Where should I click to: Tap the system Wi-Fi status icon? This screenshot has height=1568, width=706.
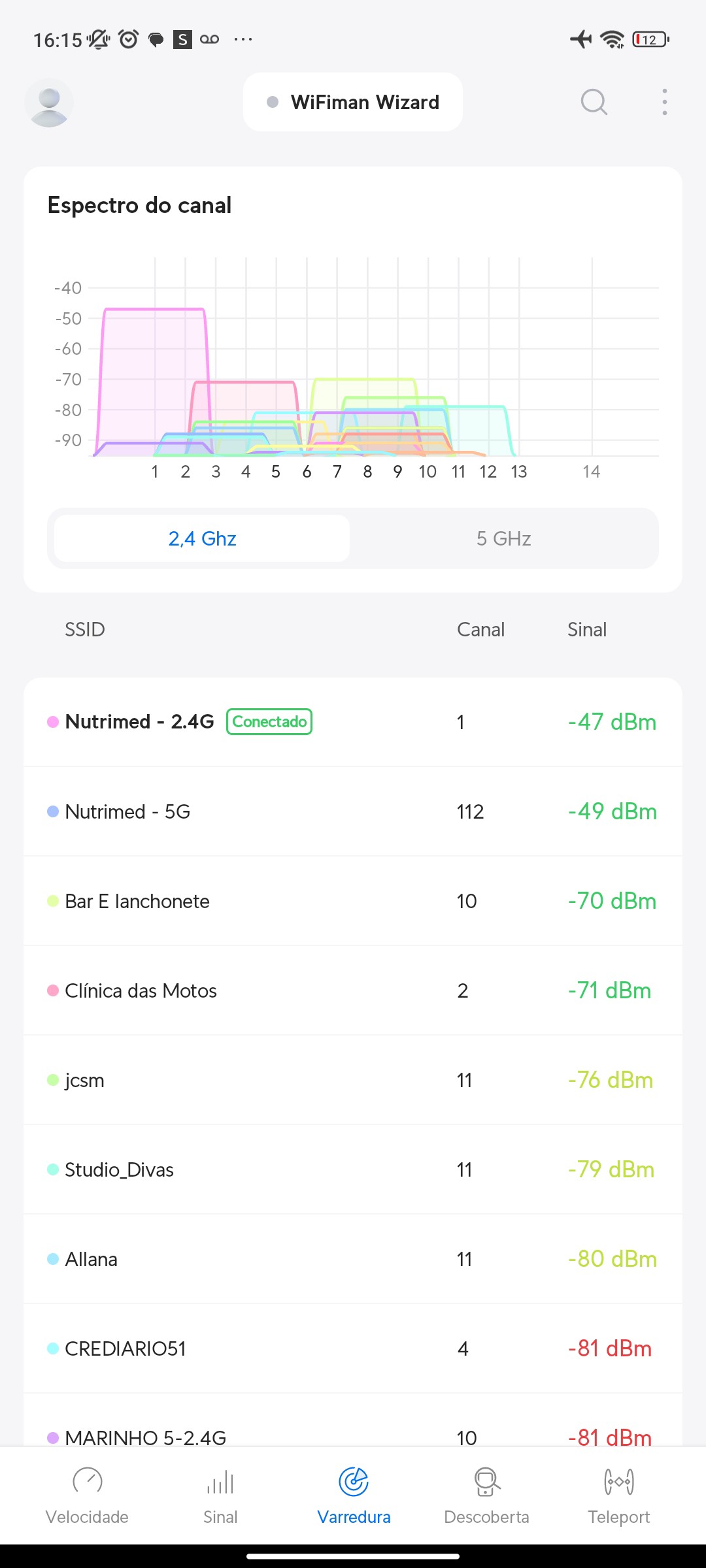pos(612,39)
